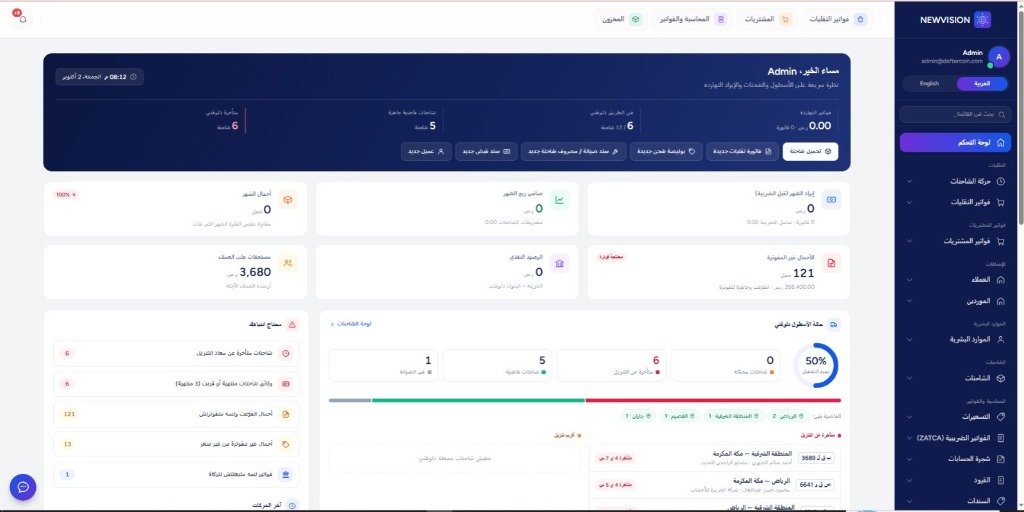The image size is (1024, 512).
Task: Expand التسعيرات sidebar chevron
Action: [908, 417]
